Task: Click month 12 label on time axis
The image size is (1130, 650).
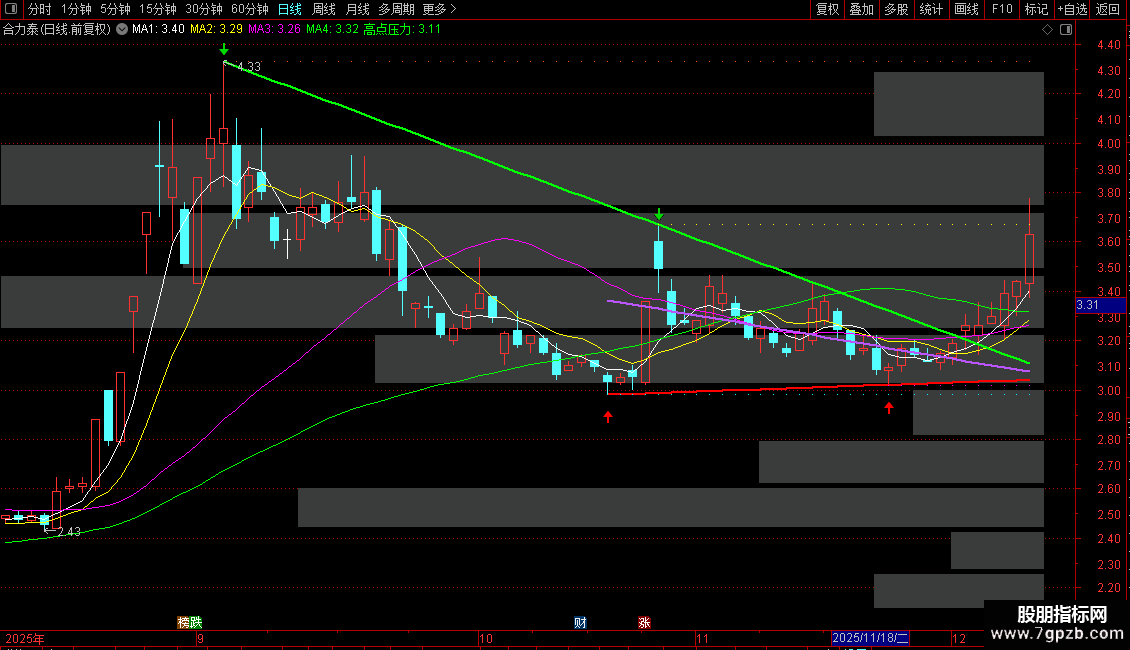Action: [x=959, y=638]
